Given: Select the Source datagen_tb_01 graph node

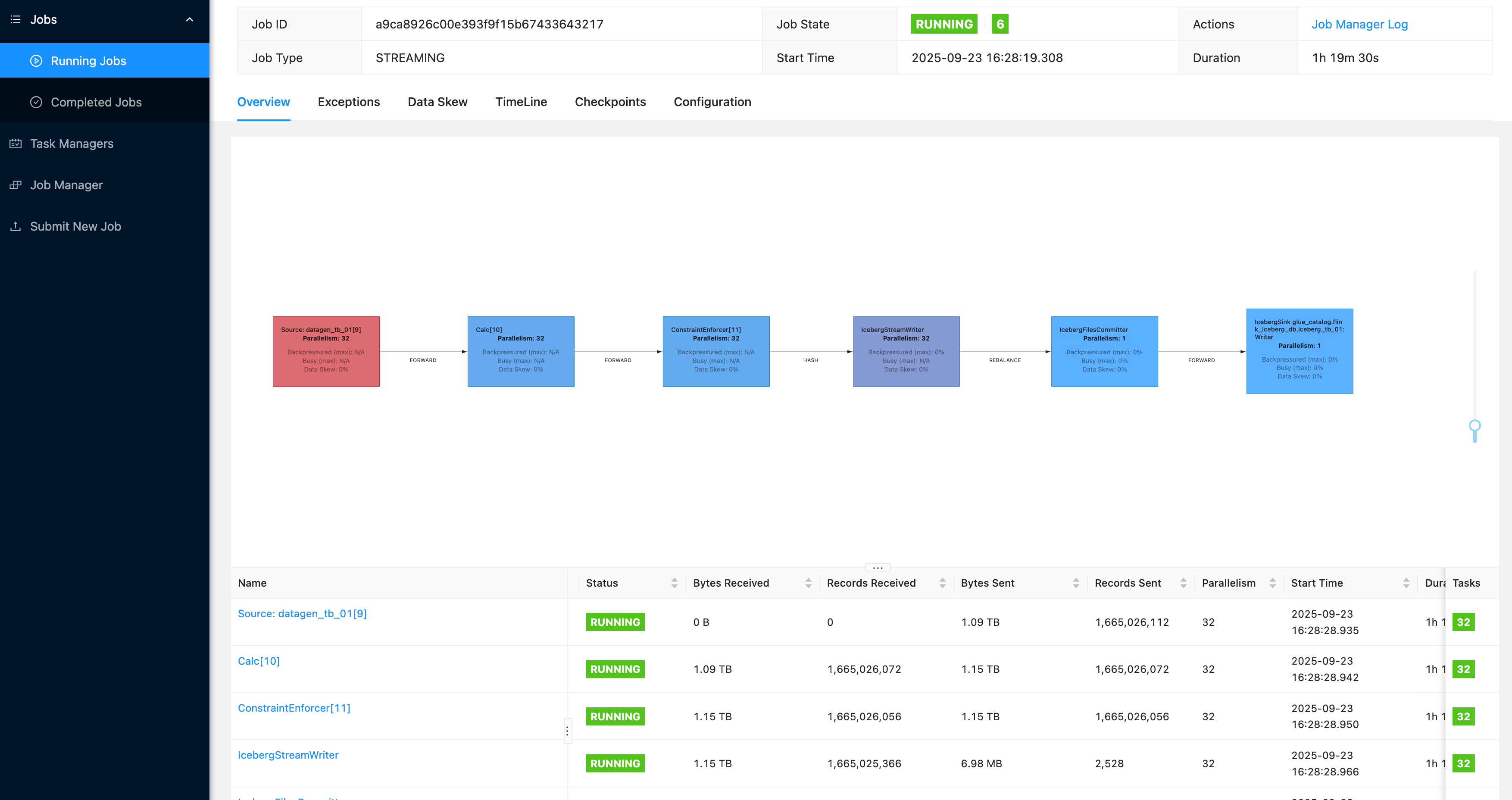Looking at the screenshot, I should (x=326, y=351).
